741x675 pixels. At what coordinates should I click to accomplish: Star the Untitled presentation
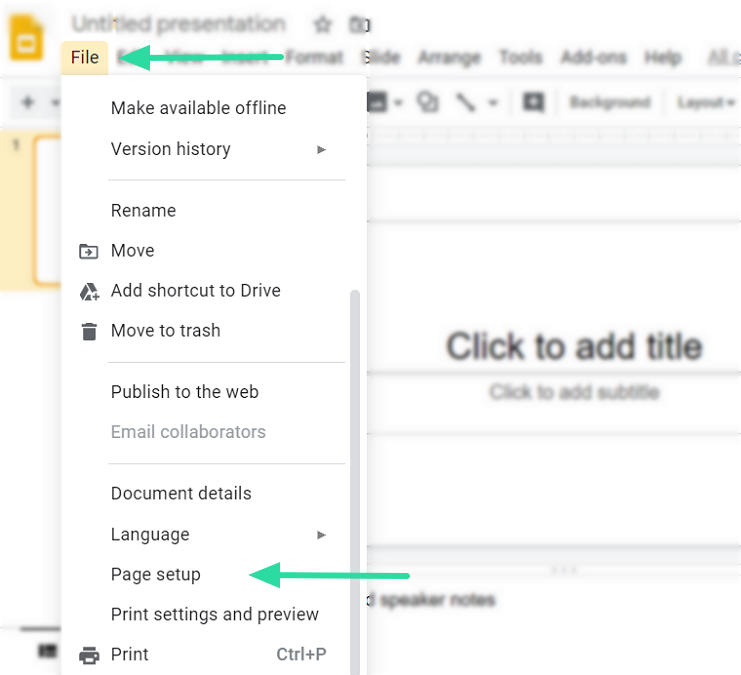coord(323,24)
